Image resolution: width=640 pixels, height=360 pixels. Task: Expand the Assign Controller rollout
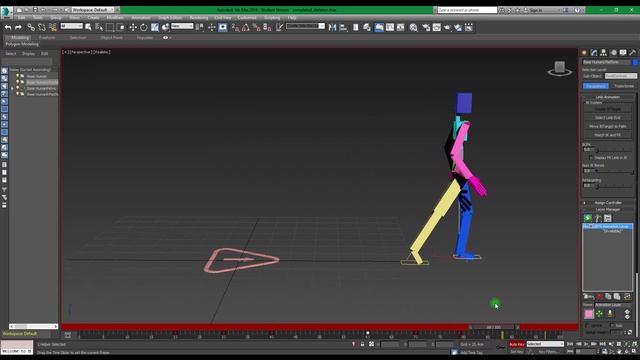click(608, 202)
